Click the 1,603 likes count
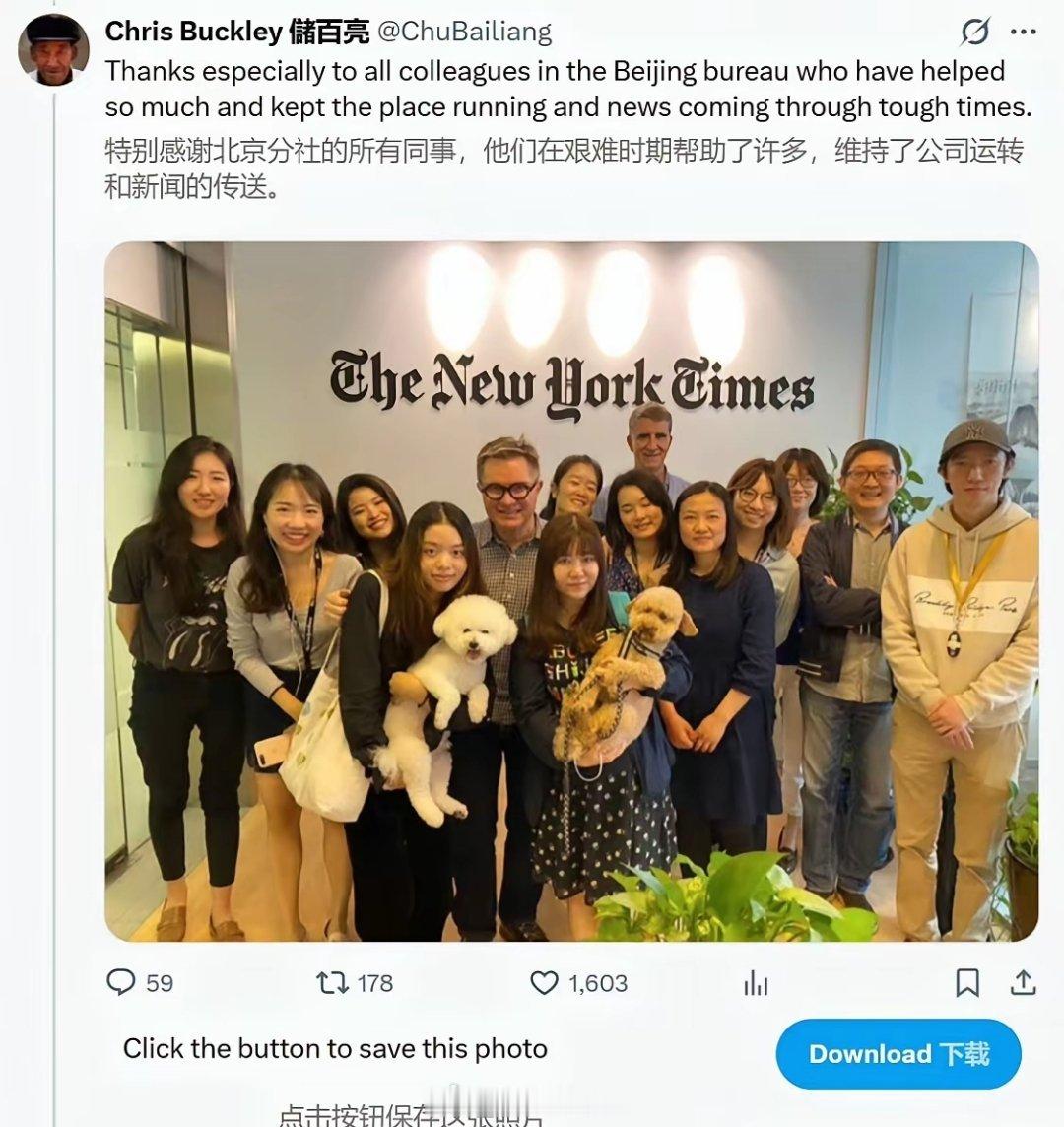The width and height of the screenshot is (1064, 1127). point(598,983)
